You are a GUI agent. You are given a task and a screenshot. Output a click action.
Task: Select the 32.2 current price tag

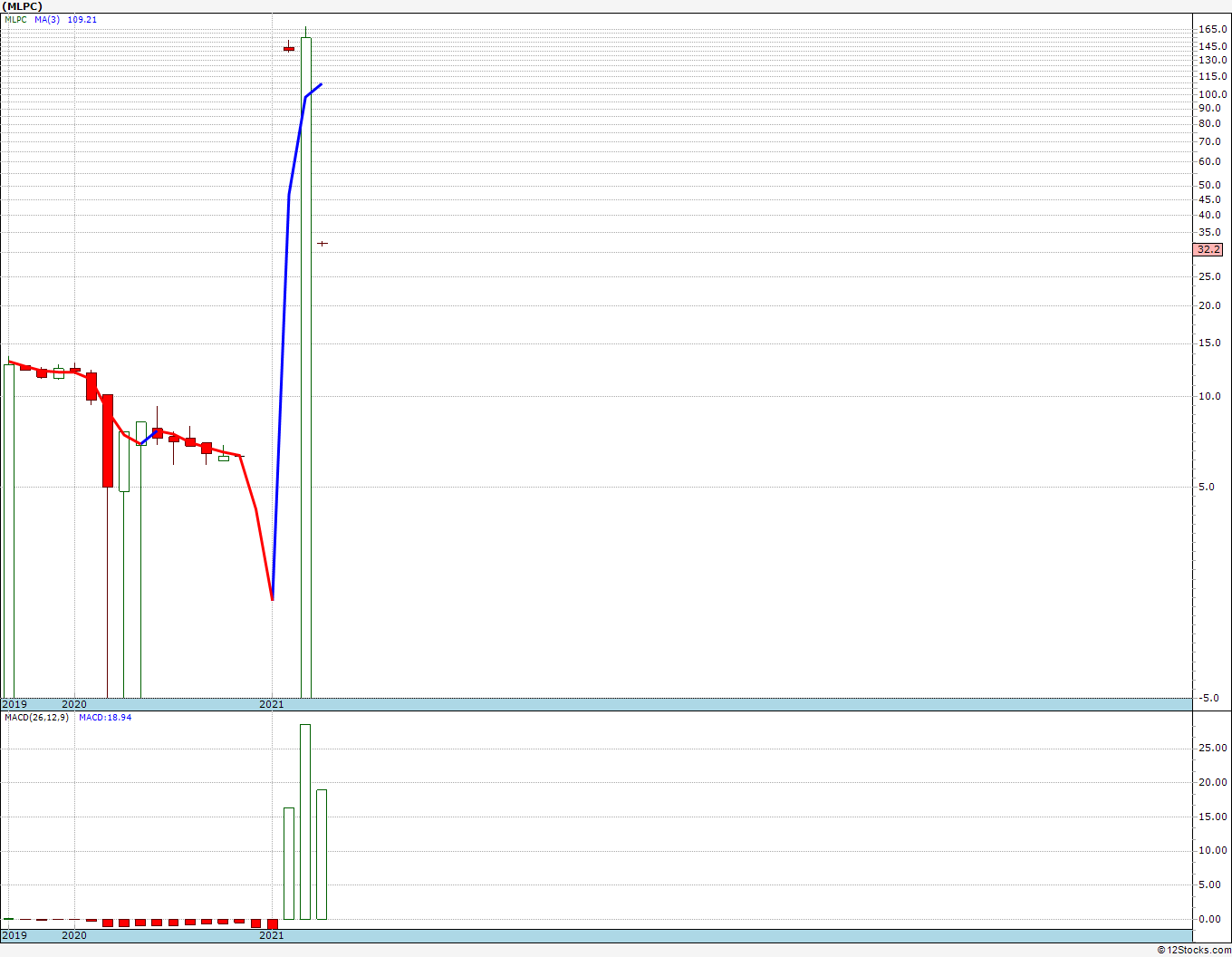pyautogui.click(x=1208, y=249)
